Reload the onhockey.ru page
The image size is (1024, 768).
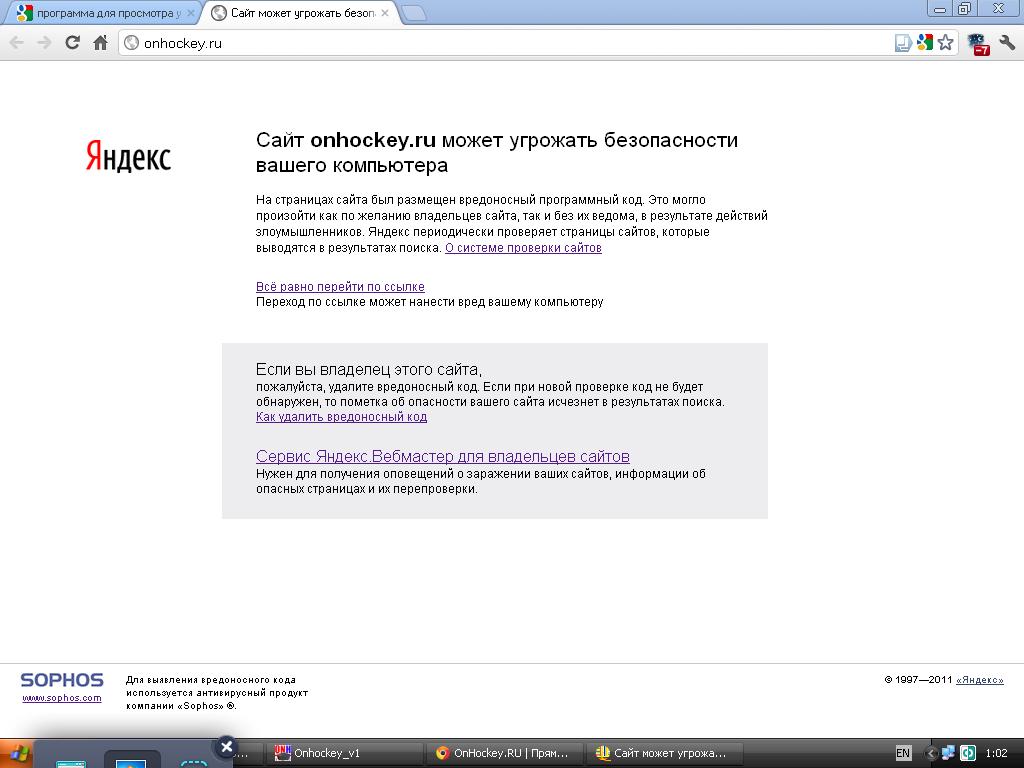pyautogui.click(x=72, y=43)
